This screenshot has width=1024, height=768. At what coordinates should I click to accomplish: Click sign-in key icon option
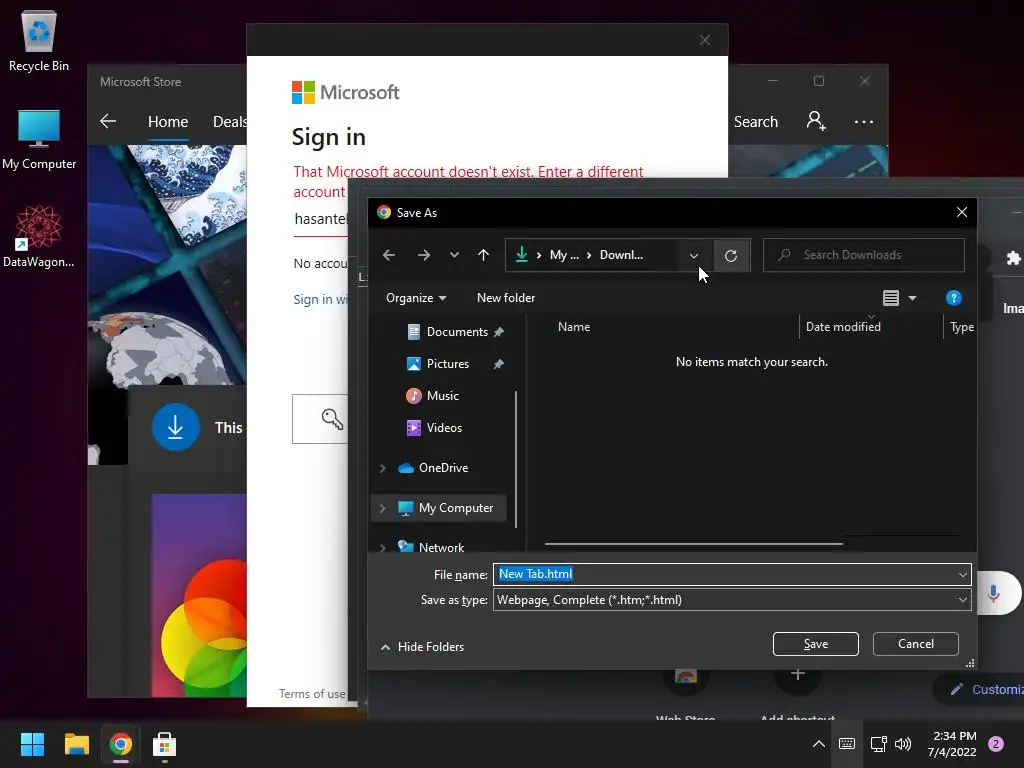tap(332, 419)
